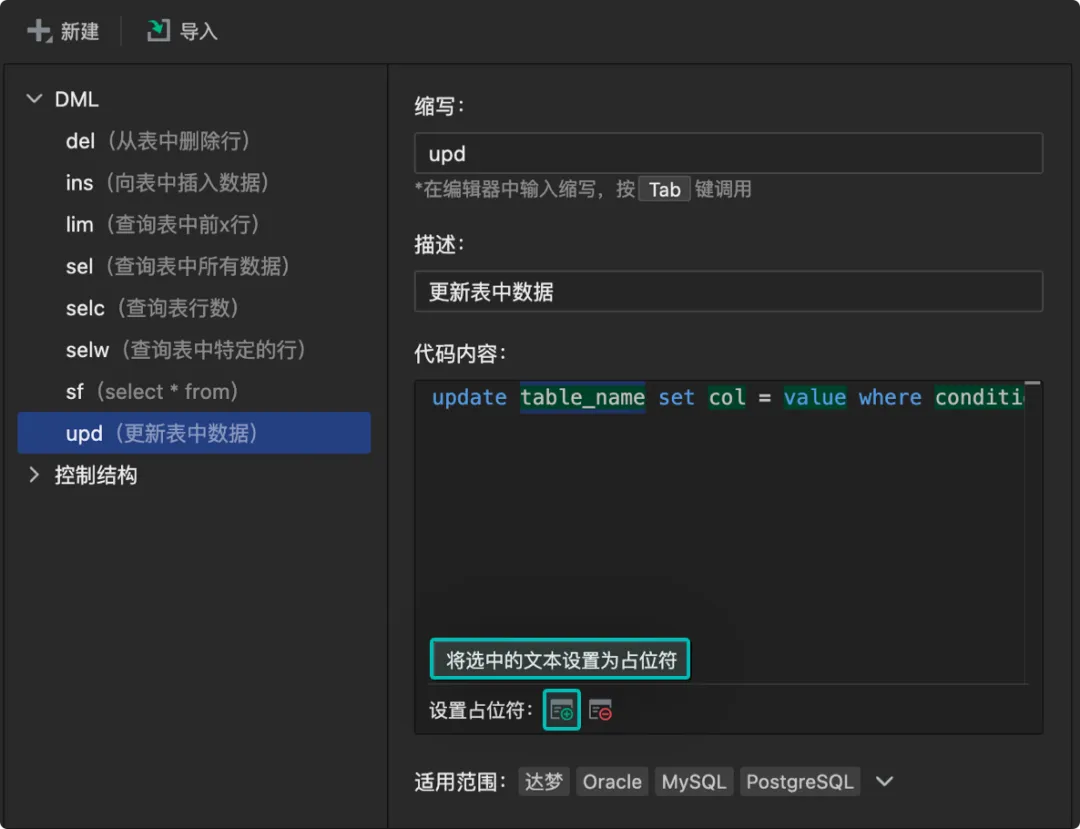Select the ins snippet
This screenshot has height=829, width=1080.
coord(194,183)
